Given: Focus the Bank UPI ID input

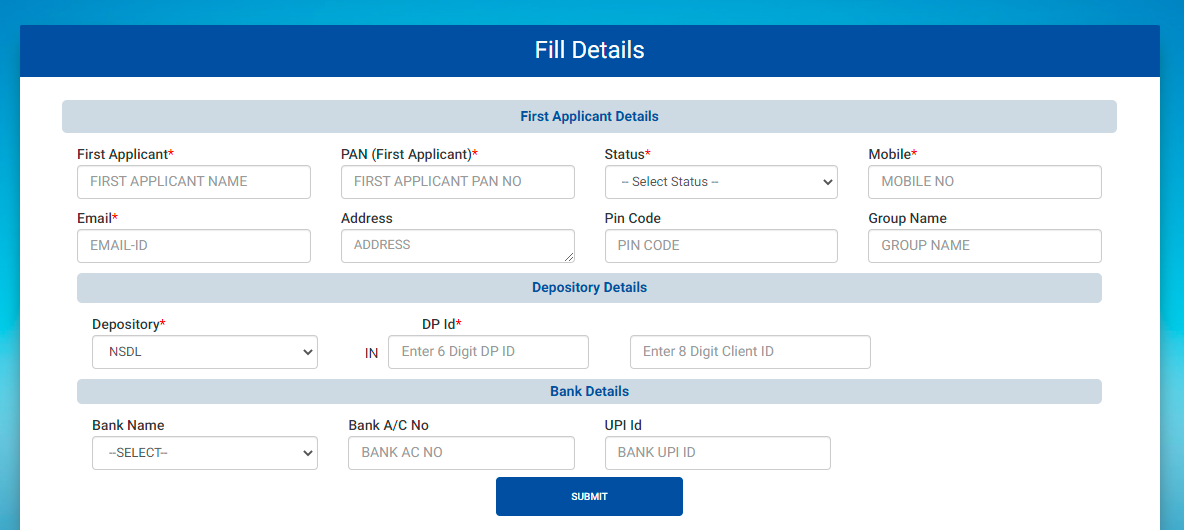Looking at the screenshot, I should 717,453.
